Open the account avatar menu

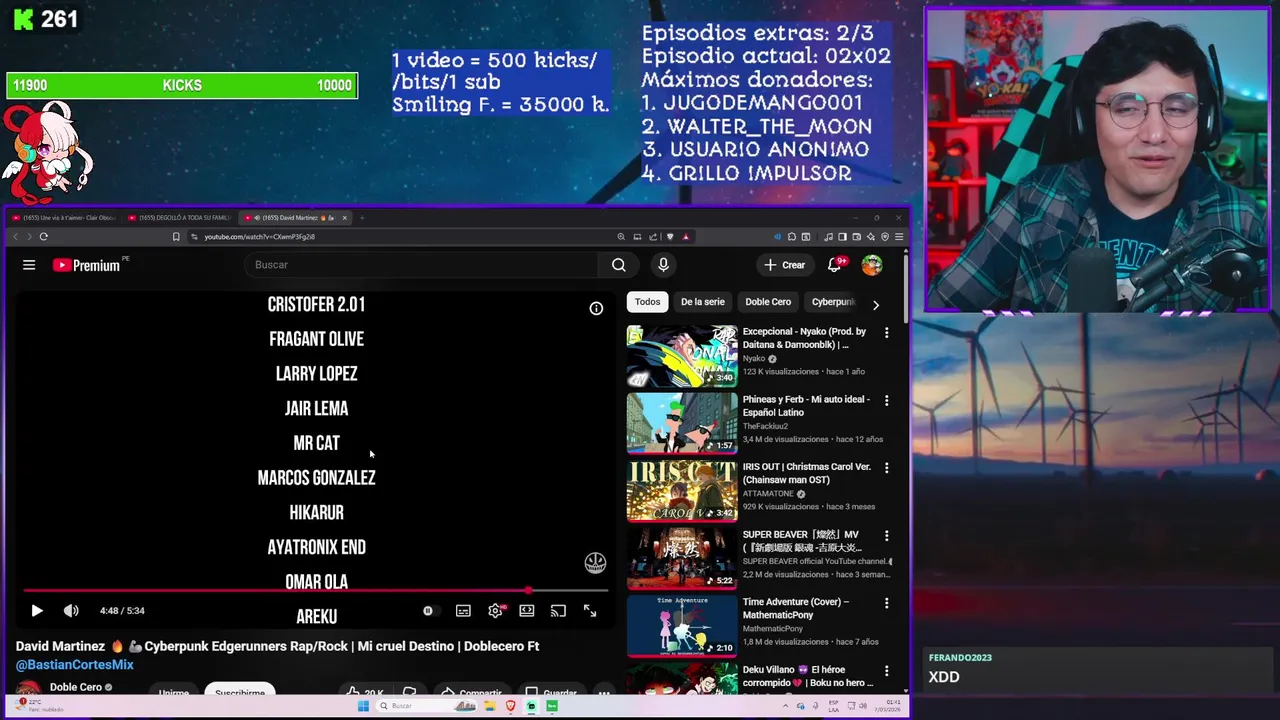point(872,265)
